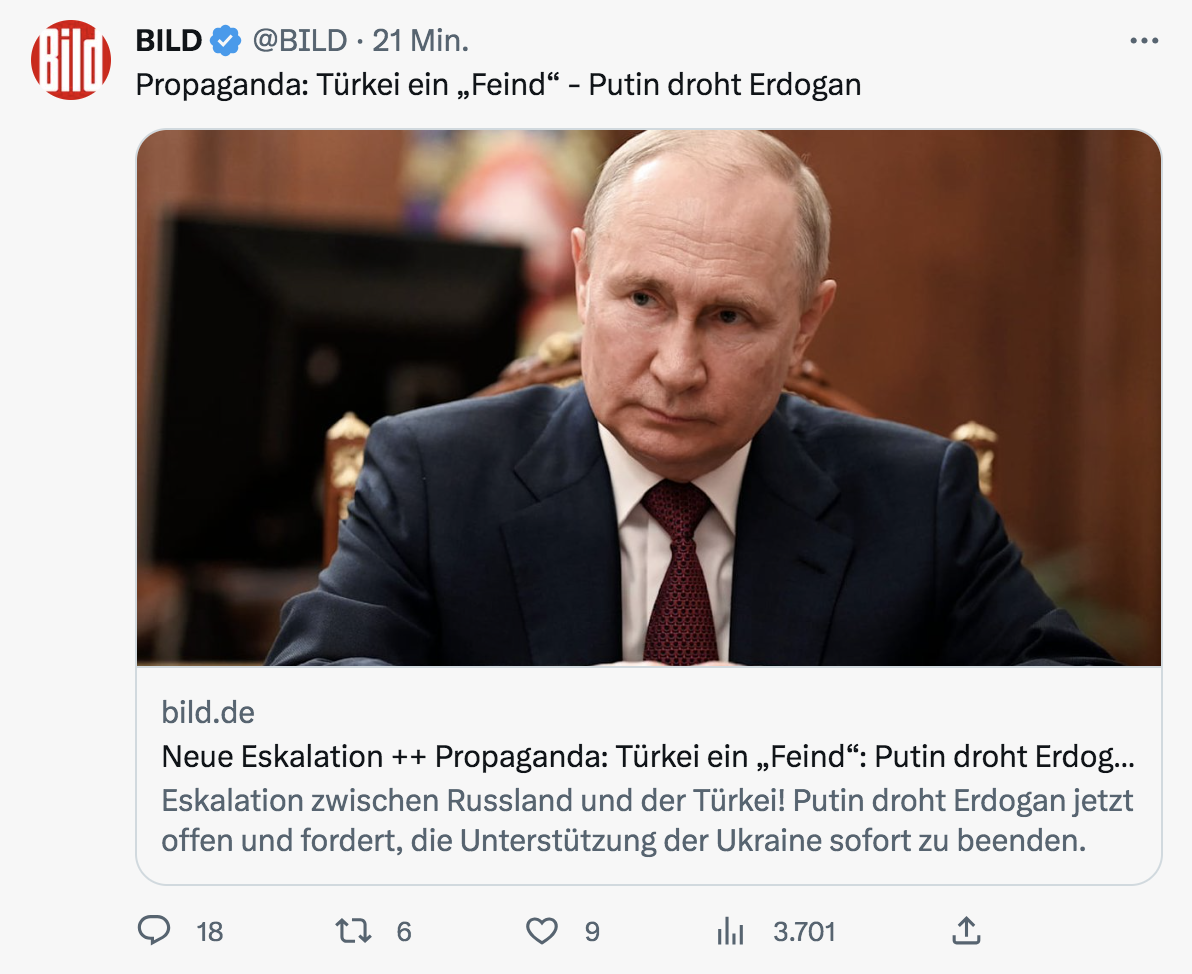Toggle the heart like icon
This screenshot has height=974, width=1192.
pos(541,931)
